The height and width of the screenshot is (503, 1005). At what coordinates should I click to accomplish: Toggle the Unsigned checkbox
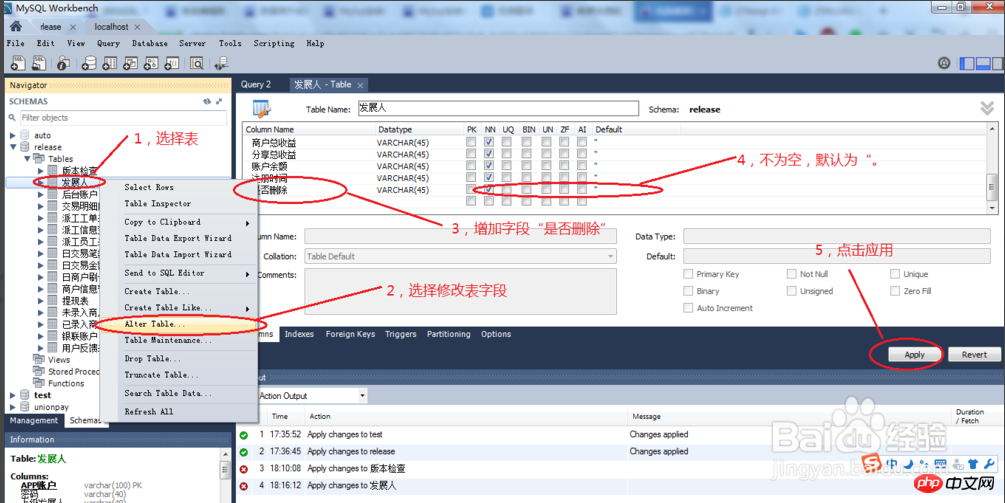click(x=792, y=291)
